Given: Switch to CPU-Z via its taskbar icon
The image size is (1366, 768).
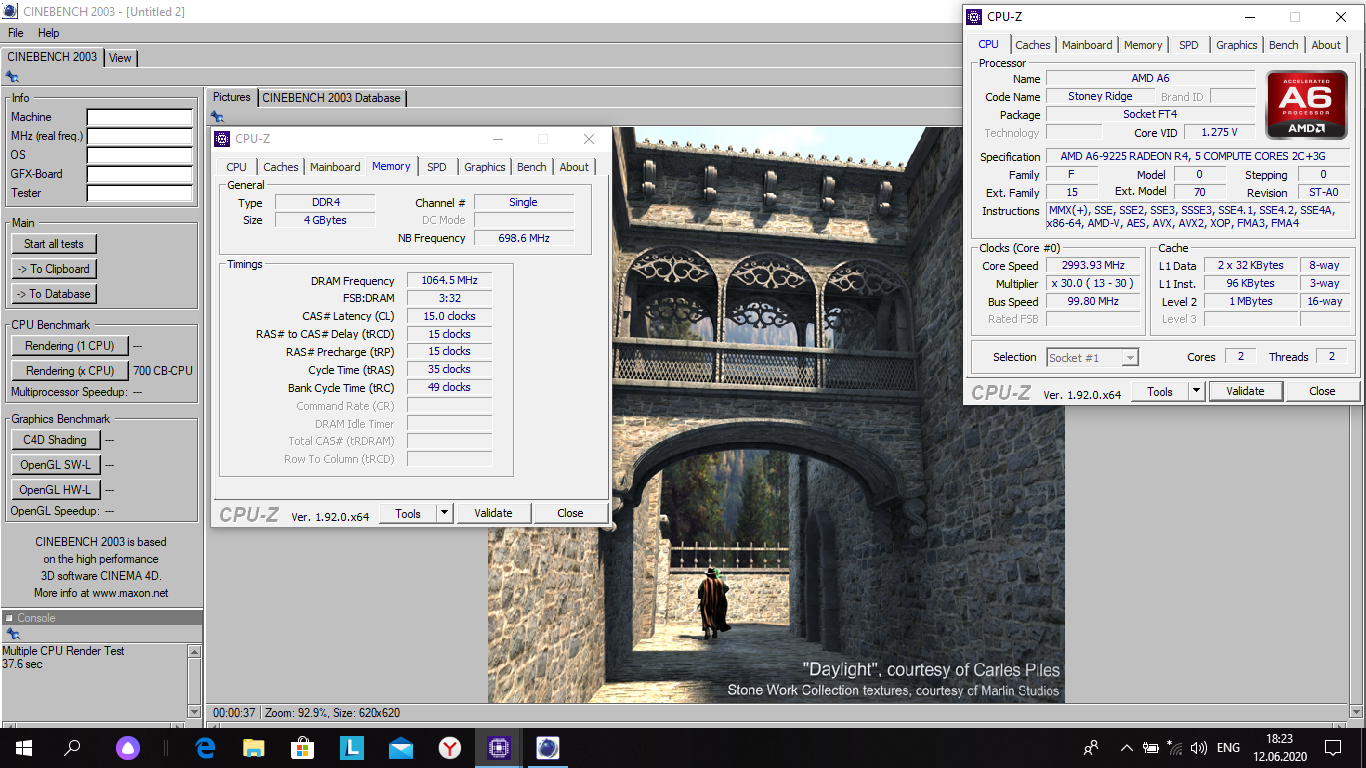Looking at the screenshot, I should tap(499, 748).
